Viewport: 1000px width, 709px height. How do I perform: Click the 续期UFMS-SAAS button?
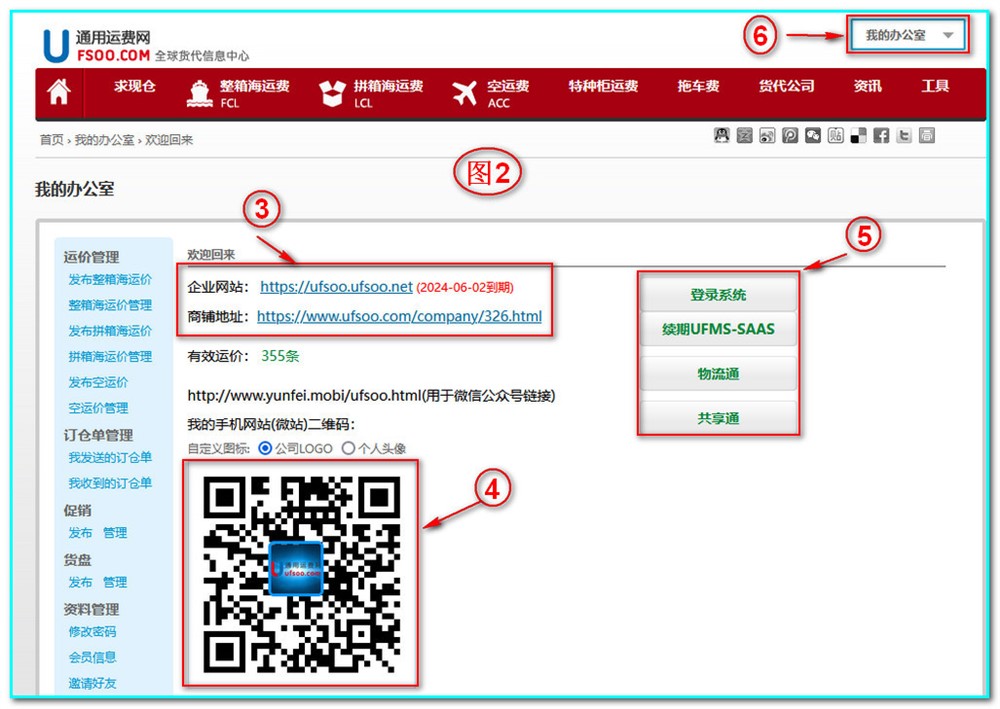point(718,329)
